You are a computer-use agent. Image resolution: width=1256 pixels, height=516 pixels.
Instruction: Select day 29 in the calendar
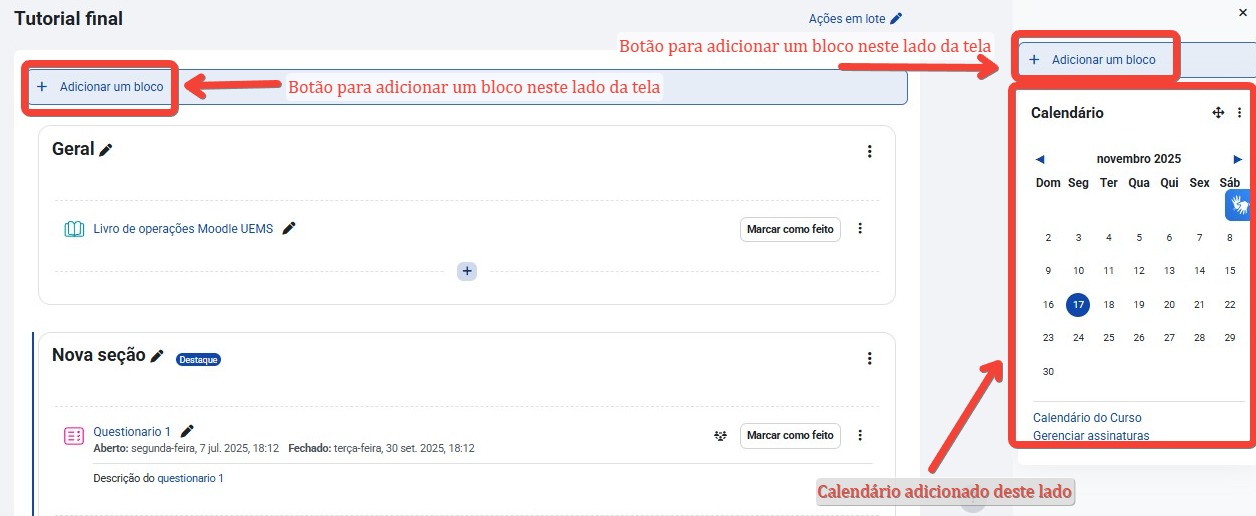coord(1230,338)
